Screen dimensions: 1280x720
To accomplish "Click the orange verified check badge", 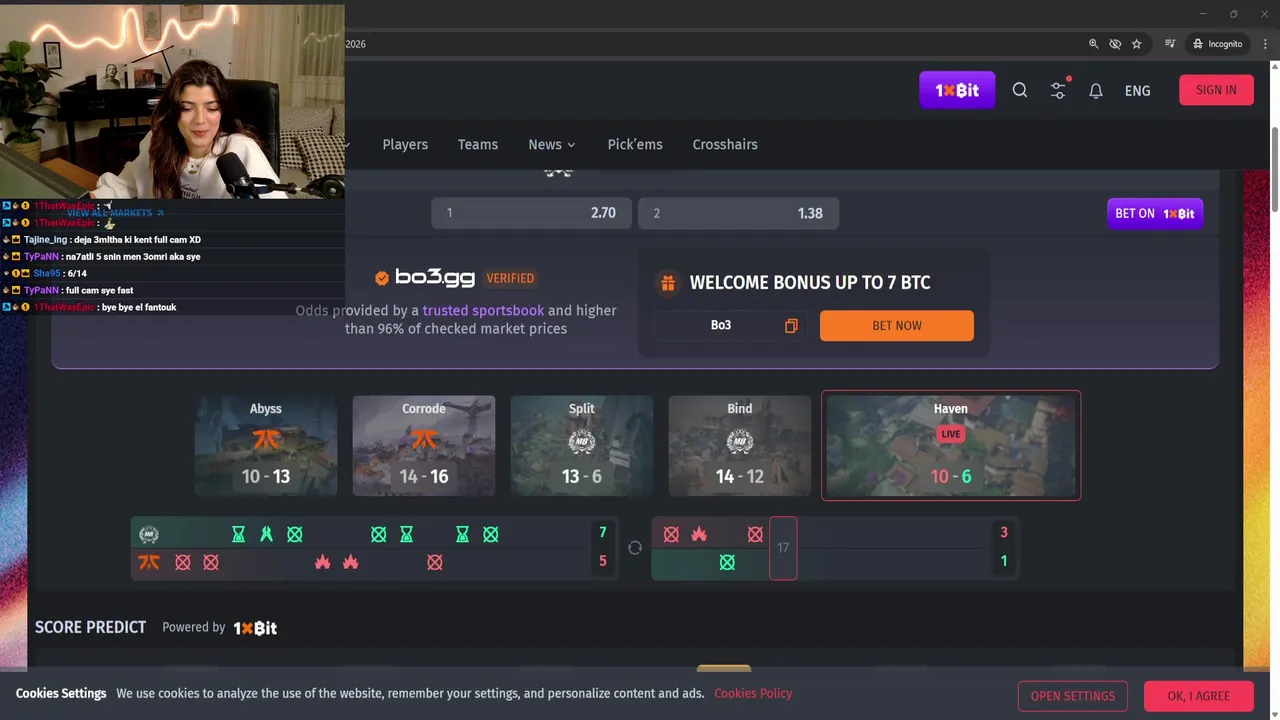I will coord(381,278).
